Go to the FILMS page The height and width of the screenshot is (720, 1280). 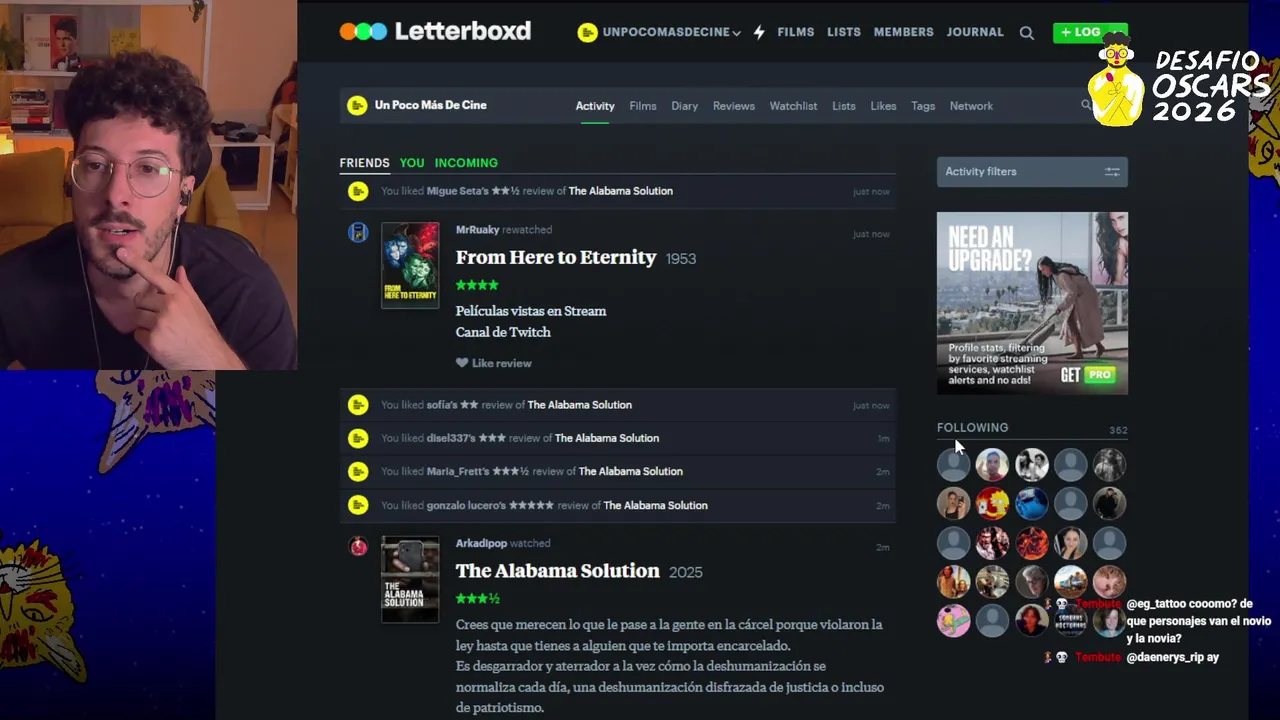[x=796, y=32]
